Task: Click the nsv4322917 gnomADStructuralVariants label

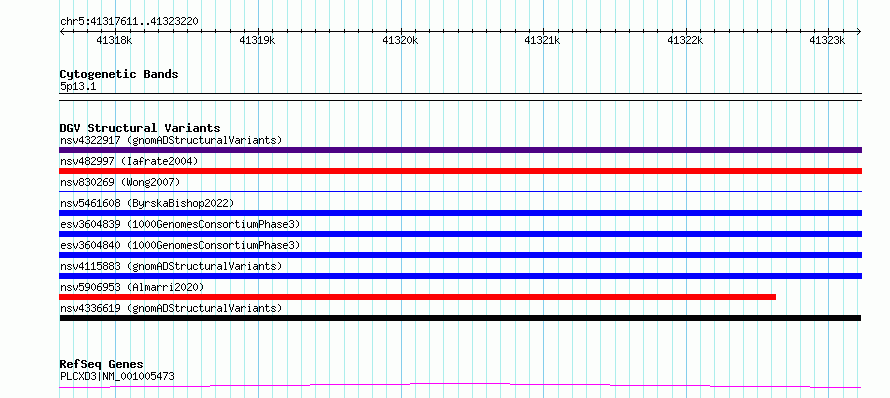Action: [x=171, y=140]
